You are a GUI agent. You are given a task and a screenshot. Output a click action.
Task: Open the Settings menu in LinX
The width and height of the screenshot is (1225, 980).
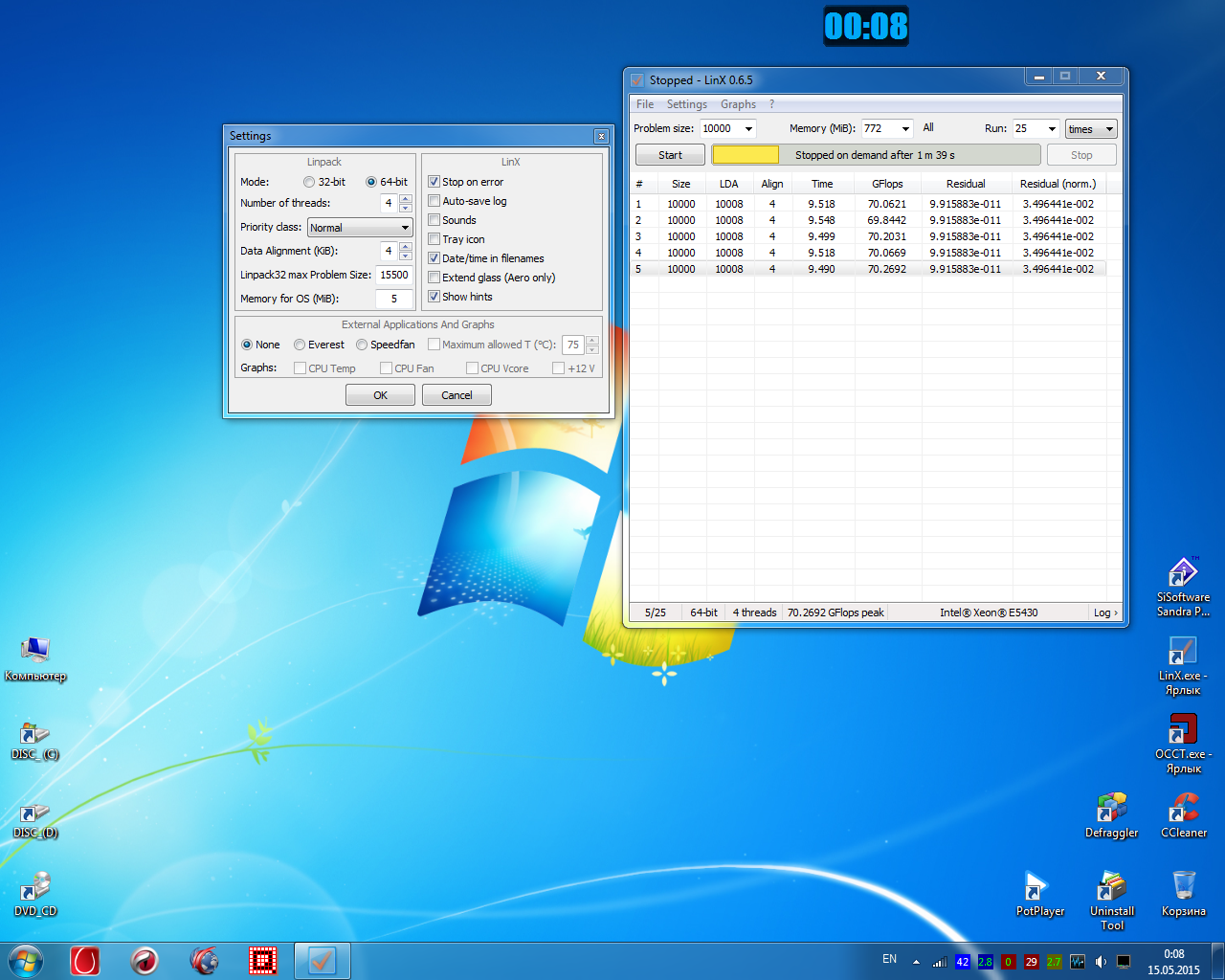tap(687, 104)
